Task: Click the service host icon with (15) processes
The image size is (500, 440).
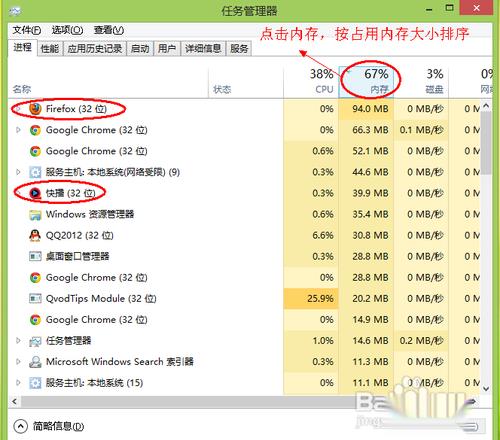Action: (x=35, y=383)
